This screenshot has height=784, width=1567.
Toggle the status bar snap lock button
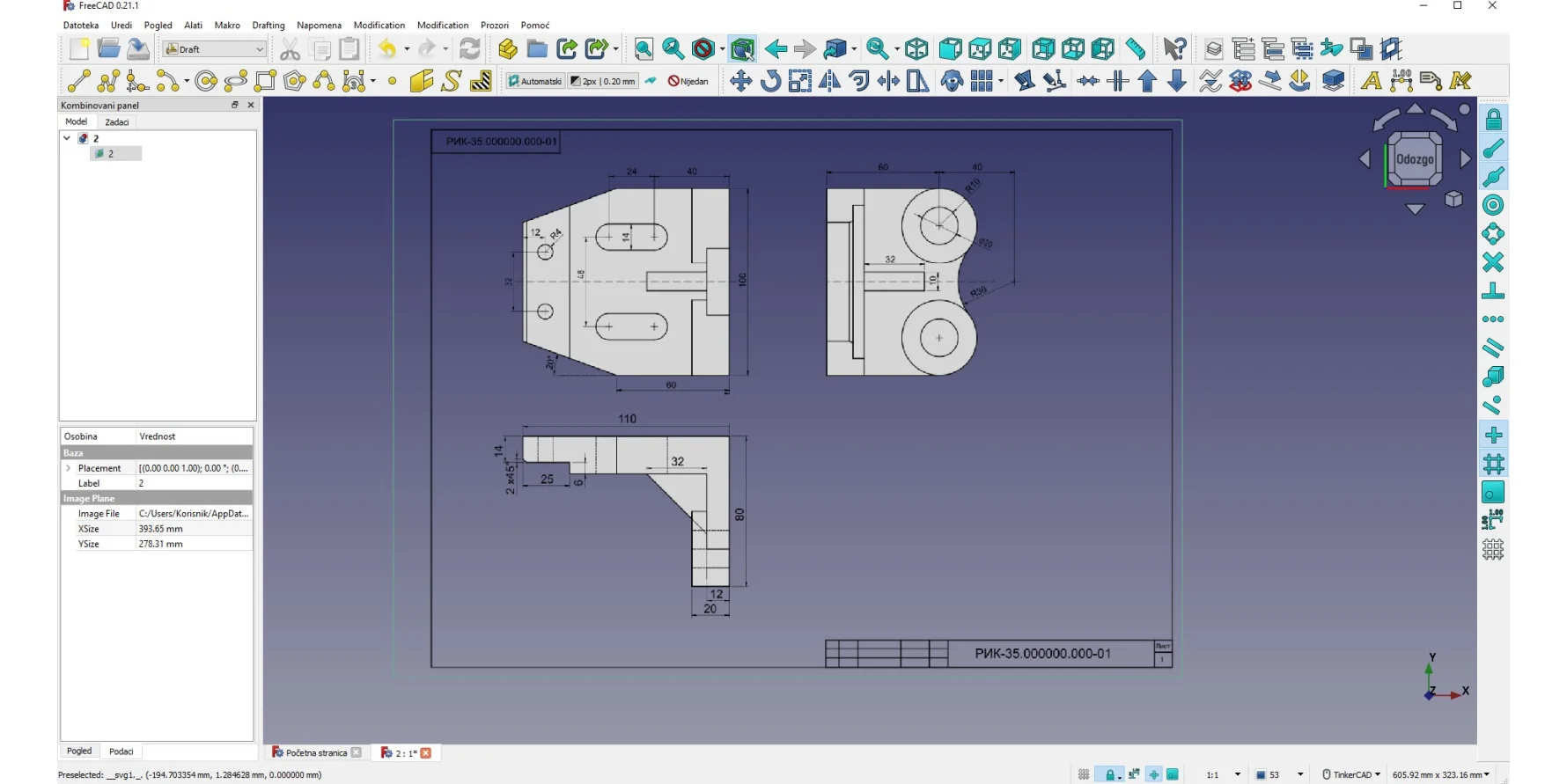point(1109,774)
